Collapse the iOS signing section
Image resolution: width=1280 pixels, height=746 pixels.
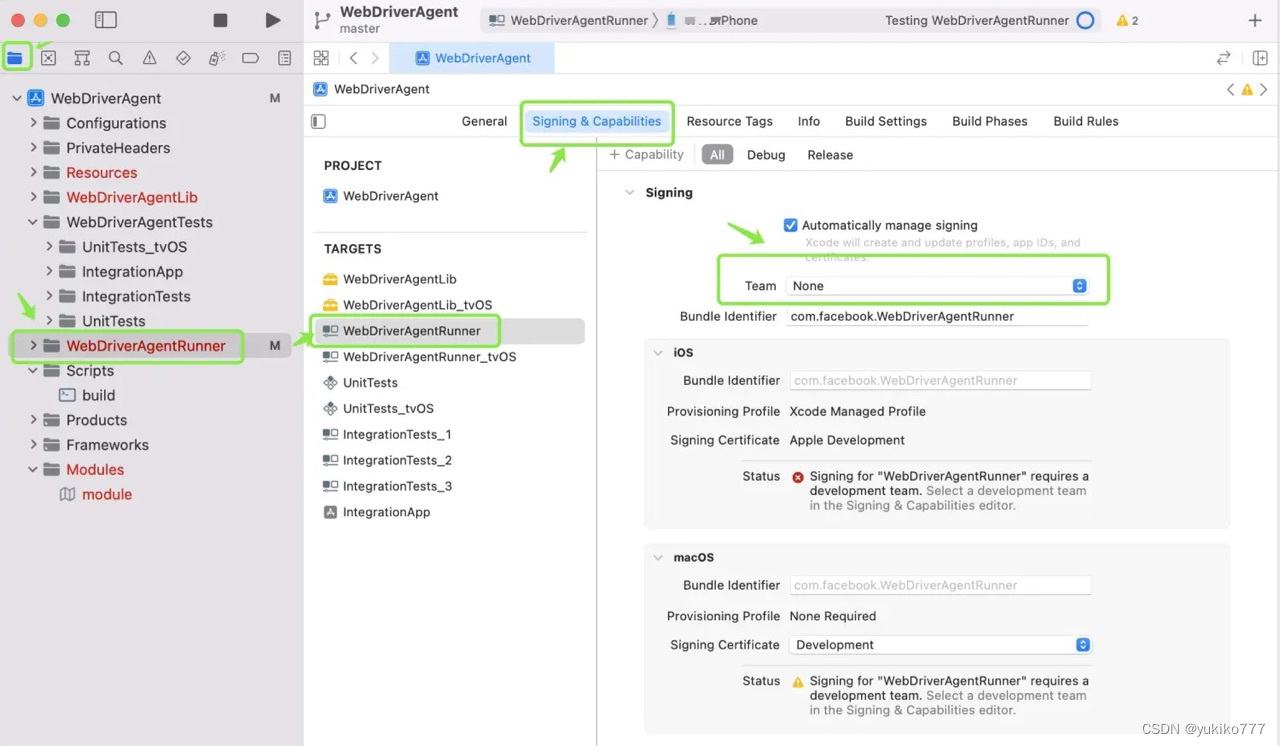658,352
